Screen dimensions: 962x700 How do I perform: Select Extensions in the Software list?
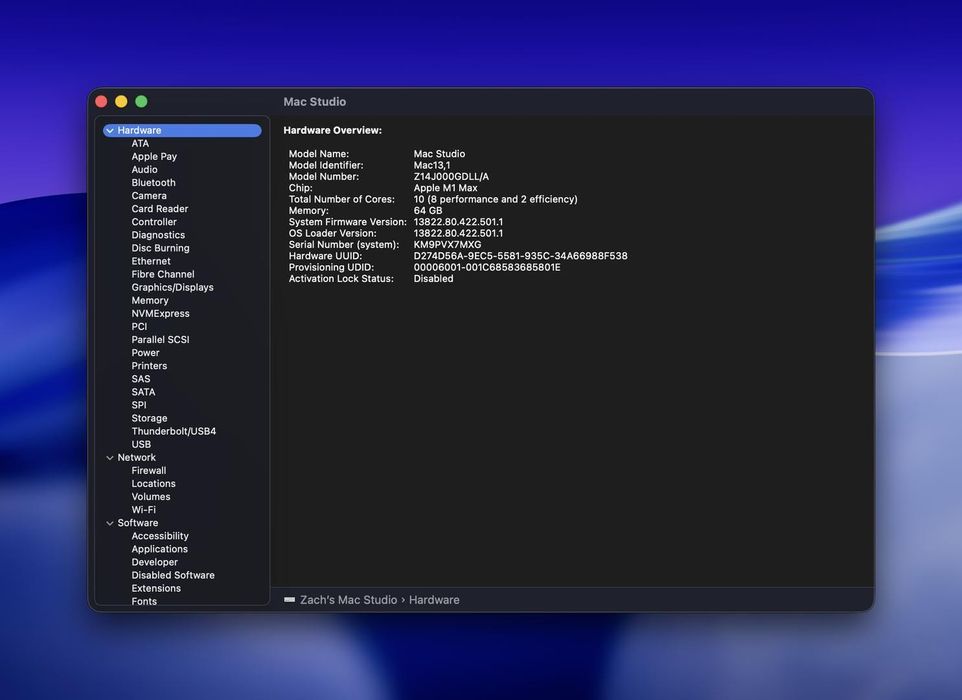156,588
